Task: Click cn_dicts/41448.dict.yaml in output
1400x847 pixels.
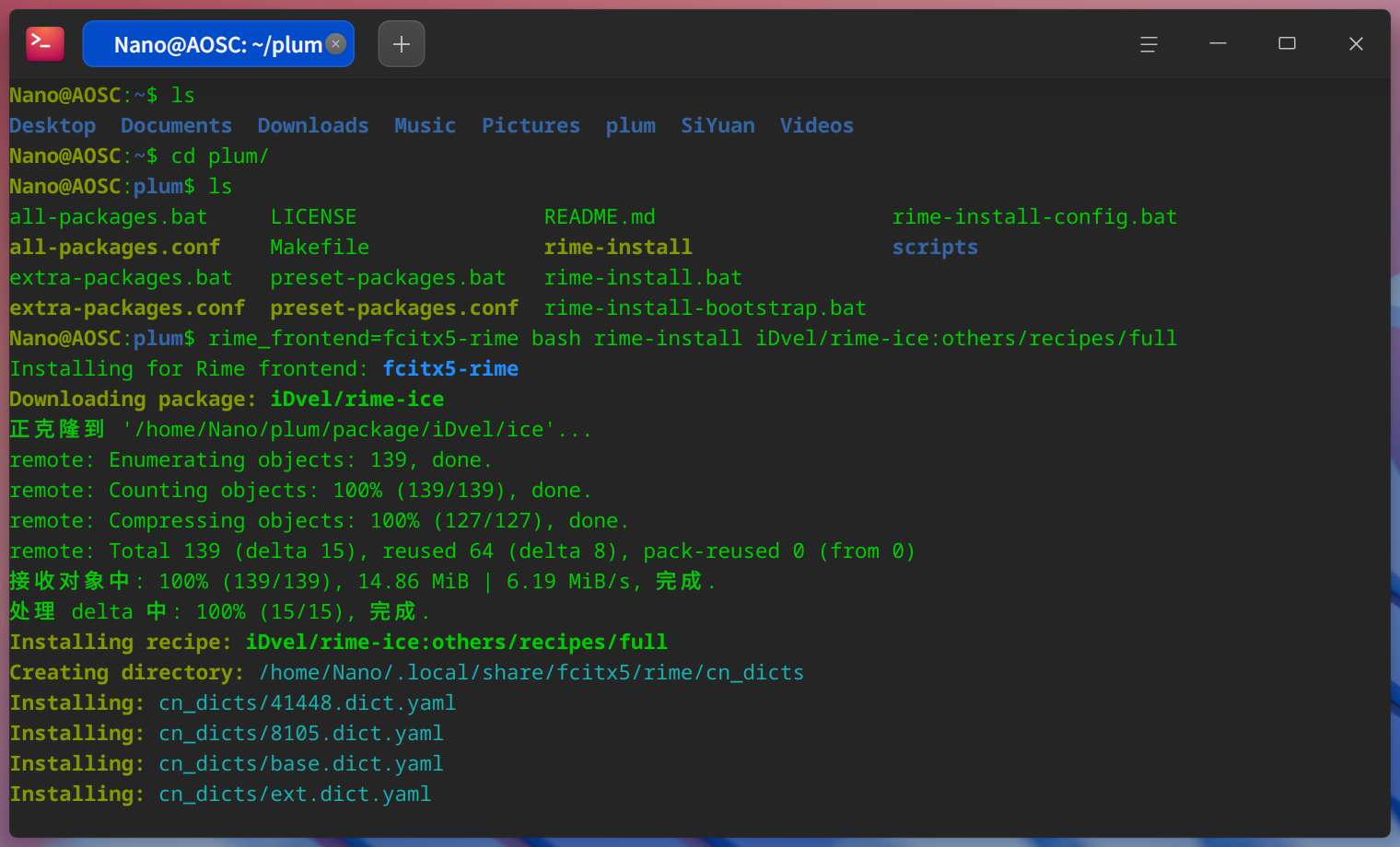Action: [308, 702]
